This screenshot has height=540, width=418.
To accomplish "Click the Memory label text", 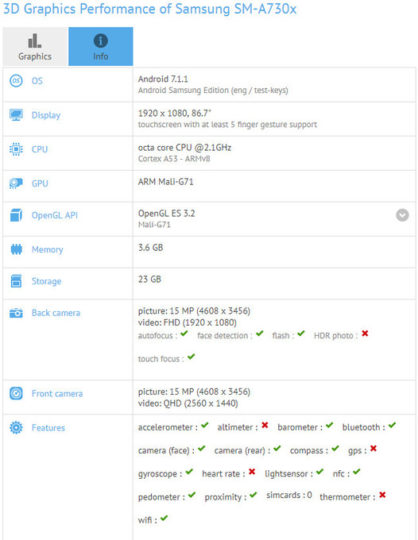I will pos(47,250).
